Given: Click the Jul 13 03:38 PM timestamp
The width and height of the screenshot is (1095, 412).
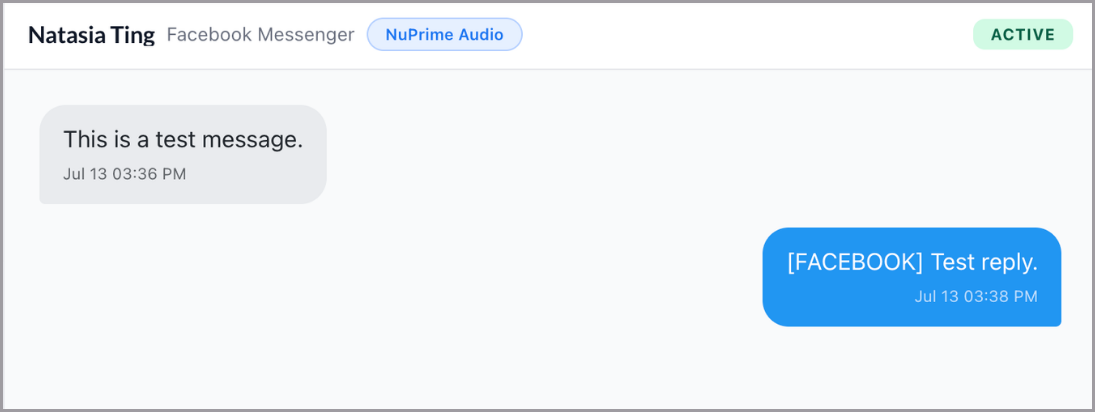Looking at the screenshot, I should (x=976, y=296).
